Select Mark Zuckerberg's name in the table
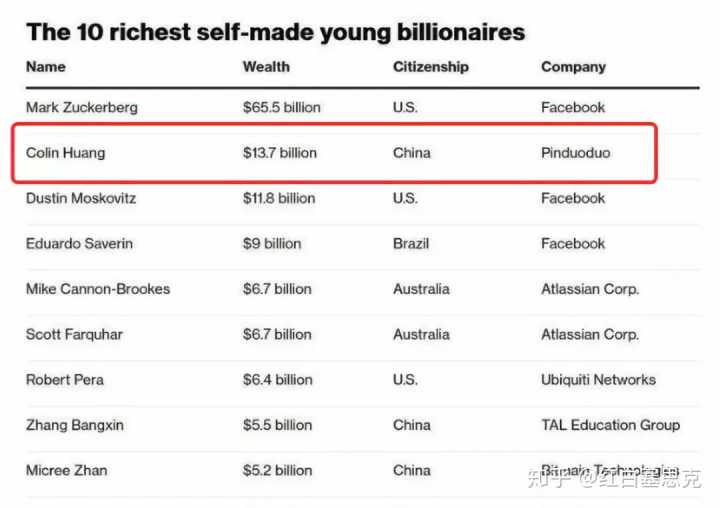This screenshot has height=508, width=720. (x=82, y=107)
